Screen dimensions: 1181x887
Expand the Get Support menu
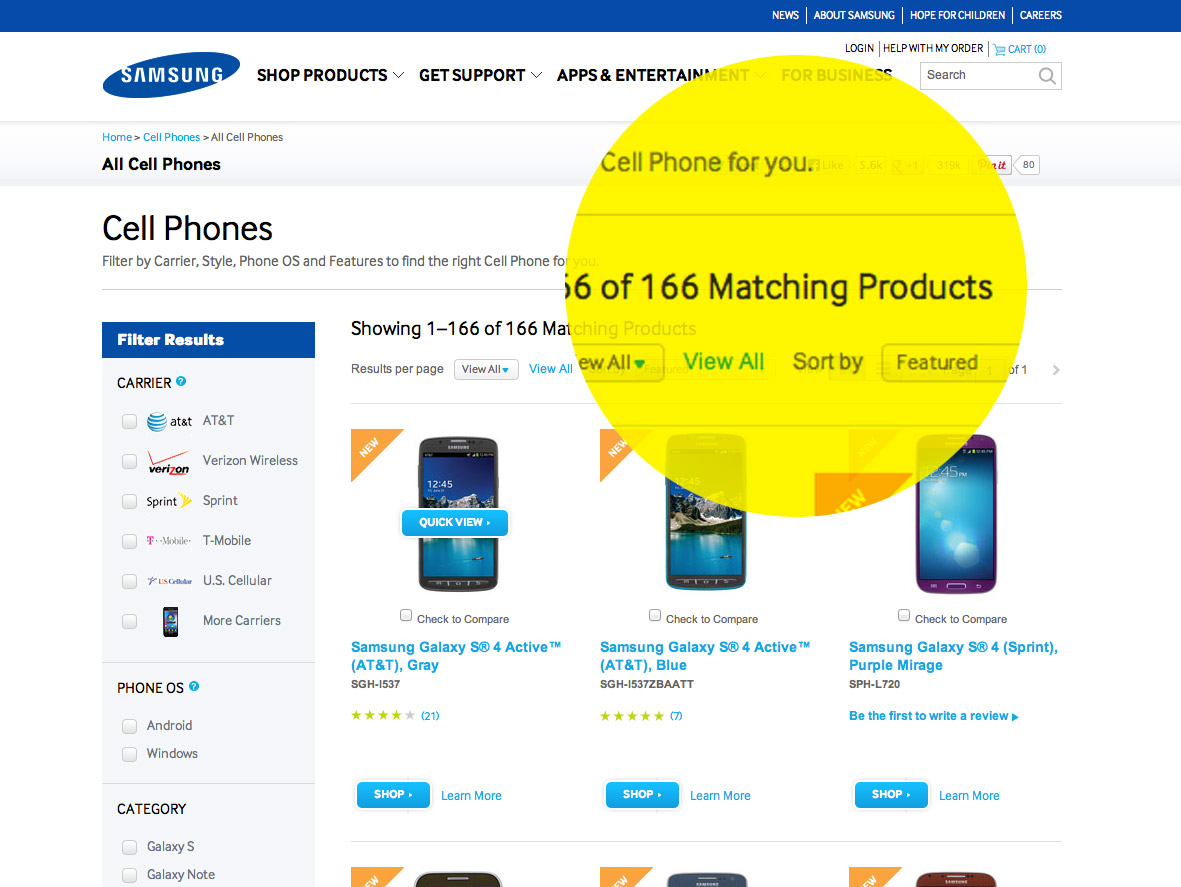(481, 75)
